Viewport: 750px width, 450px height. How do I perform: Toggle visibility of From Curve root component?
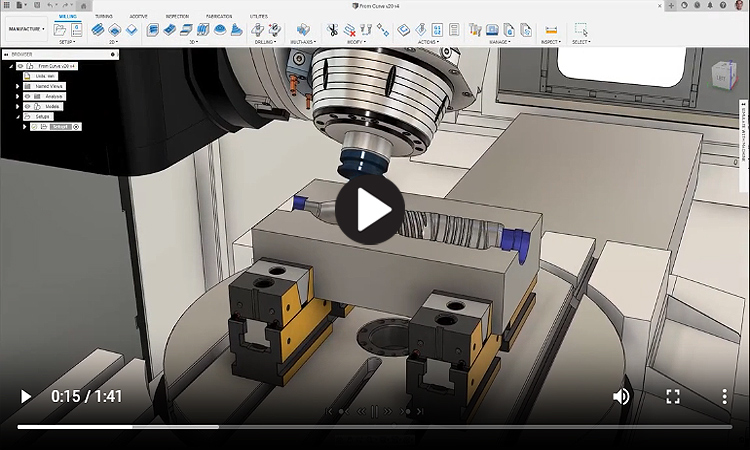pos(21,66)
